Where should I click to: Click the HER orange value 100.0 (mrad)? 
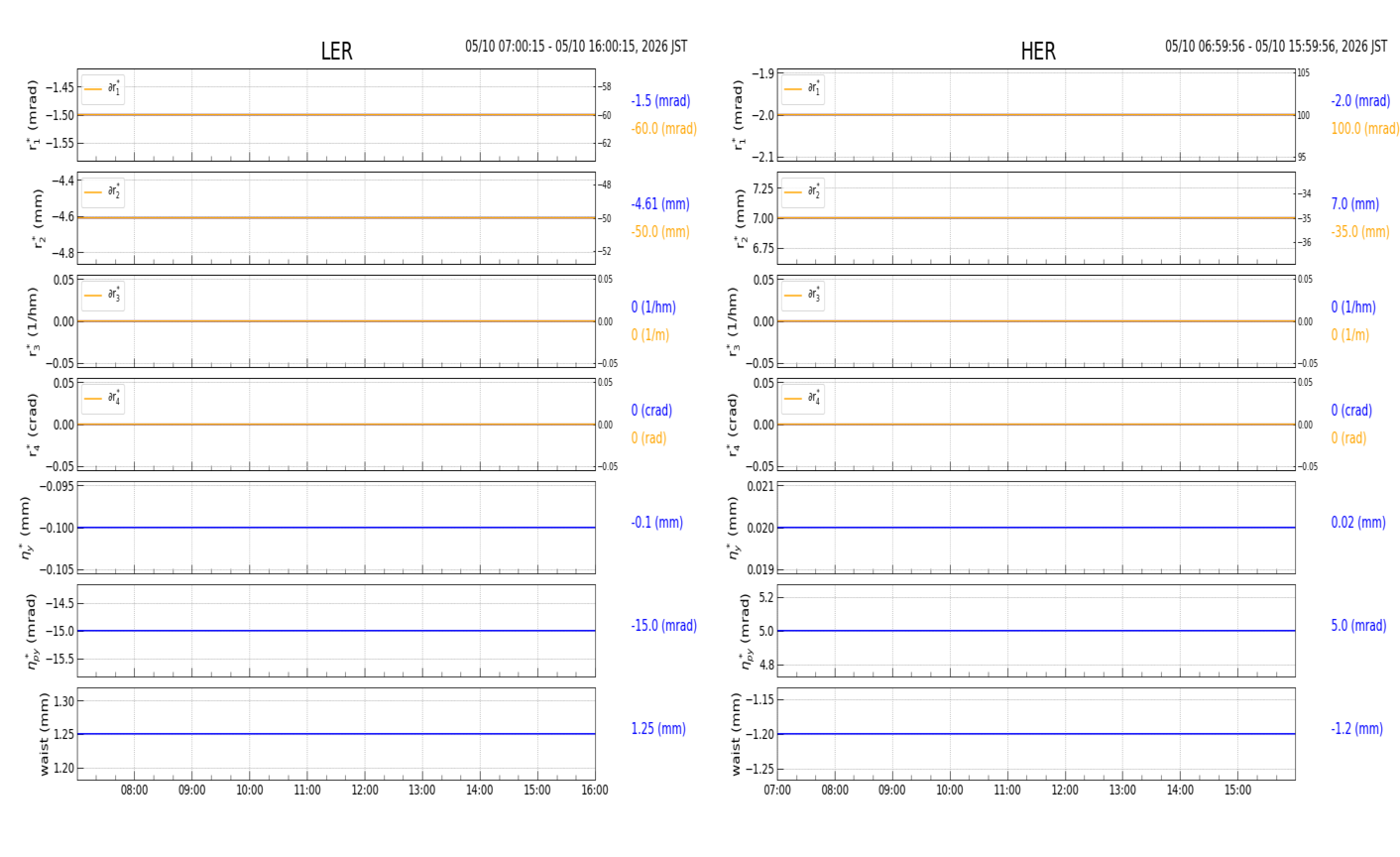click(x=1365, y=129)
